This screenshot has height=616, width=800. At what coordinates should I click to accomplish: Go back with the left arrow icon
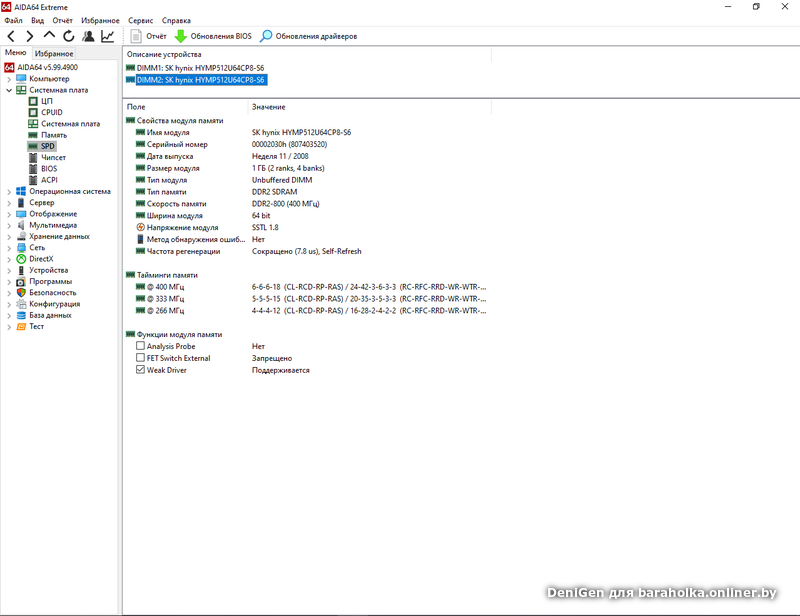[x=11, y=36]
